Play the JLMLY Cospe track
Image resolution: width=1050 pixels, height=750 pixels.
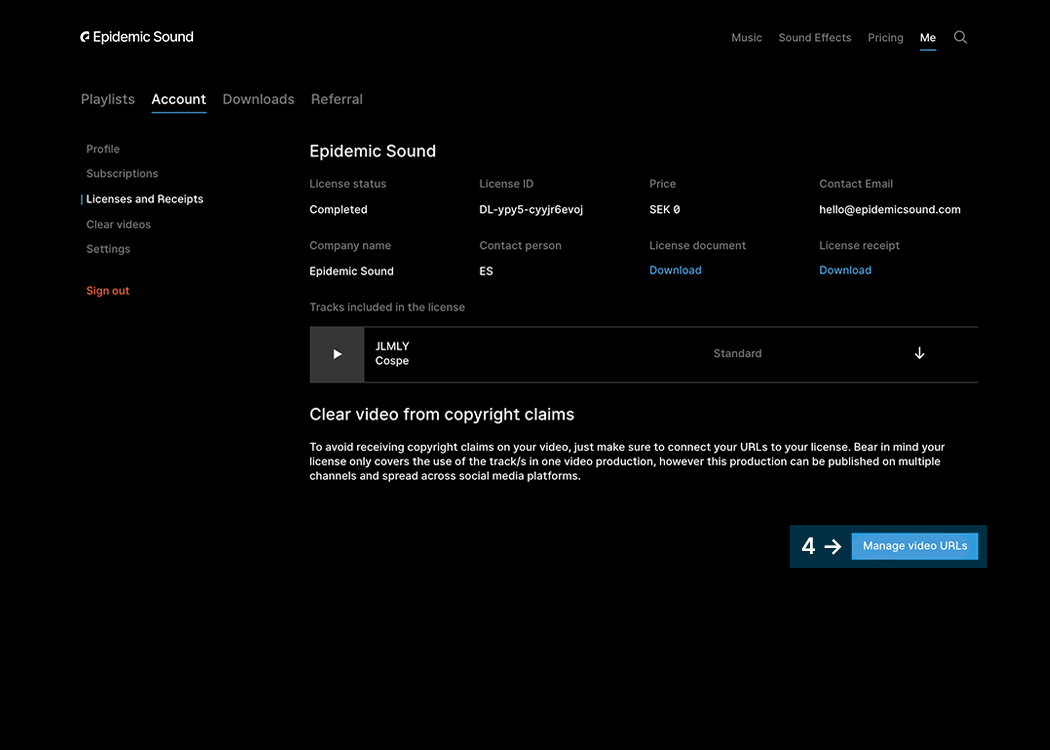coord(337,354)
